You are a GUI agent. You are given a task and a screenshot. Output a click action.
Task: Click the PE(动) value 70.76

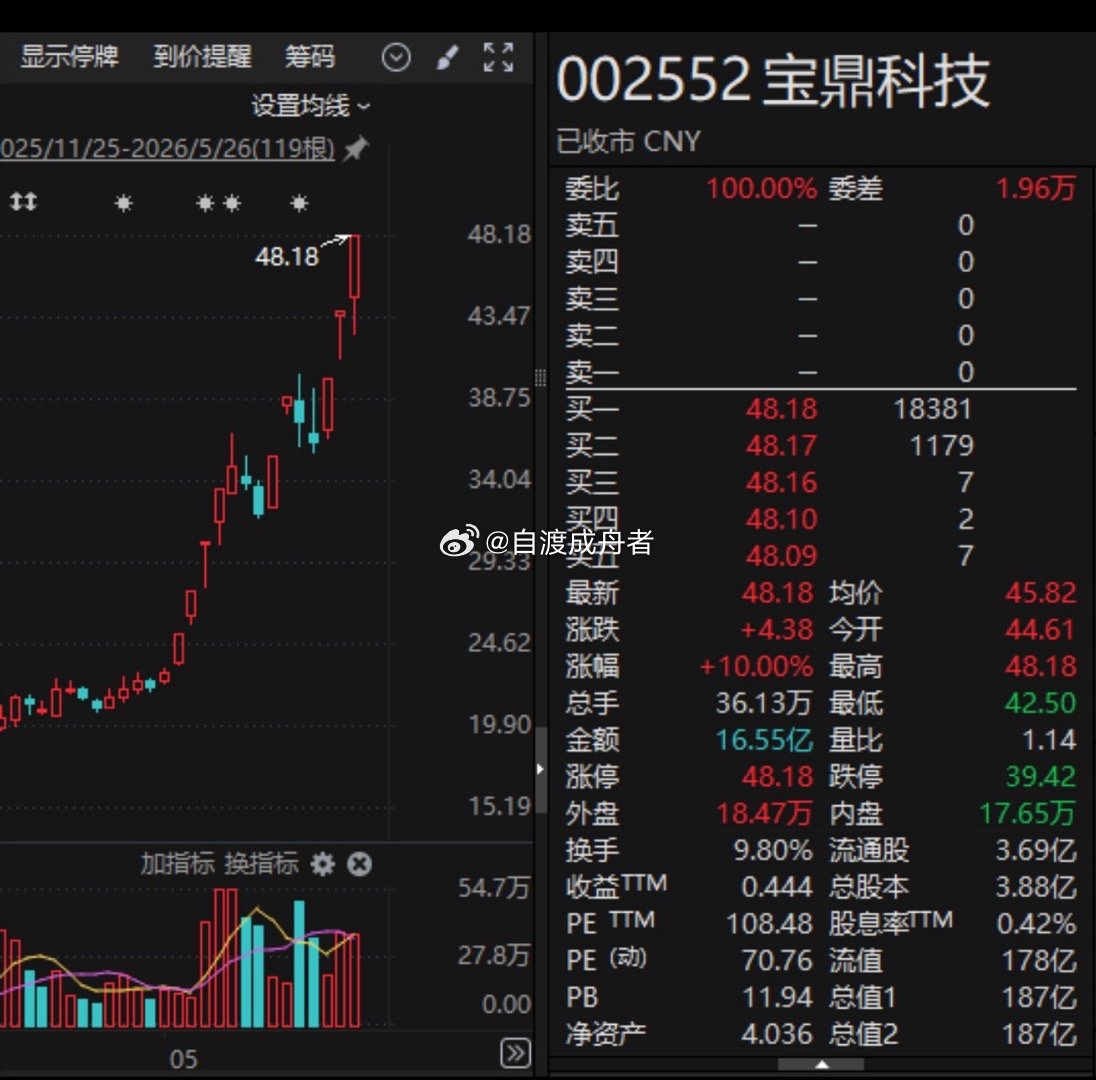pyautogui.click(x=777, y=960)
